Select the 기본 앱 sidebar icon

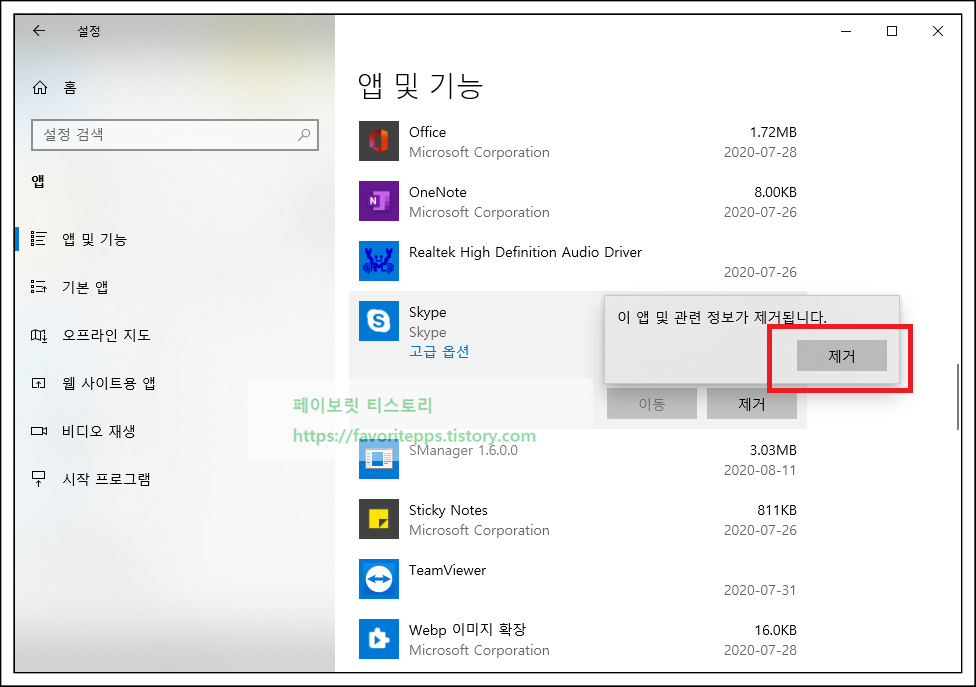click(x=39, y=287)
